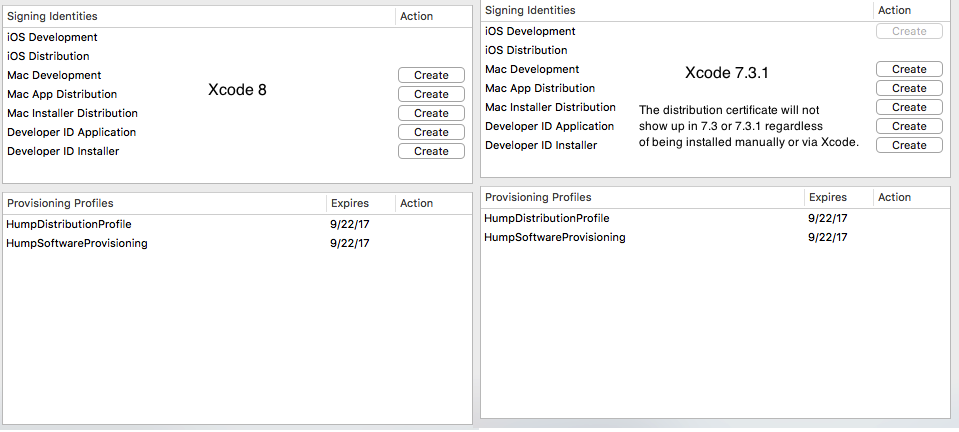Select HumpSoftwareProvisioning in the Xcode 7.3.1 panel
The height and width of the screenshot is (432, 959).
[x=555, y=237]
